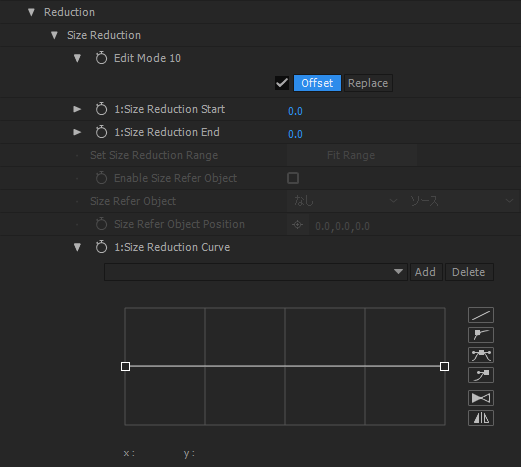The height and width of the screenshot is (467, 521).
Task: Toggle stopwatch for 1:Size Reduction End
Action: [101, 132]
